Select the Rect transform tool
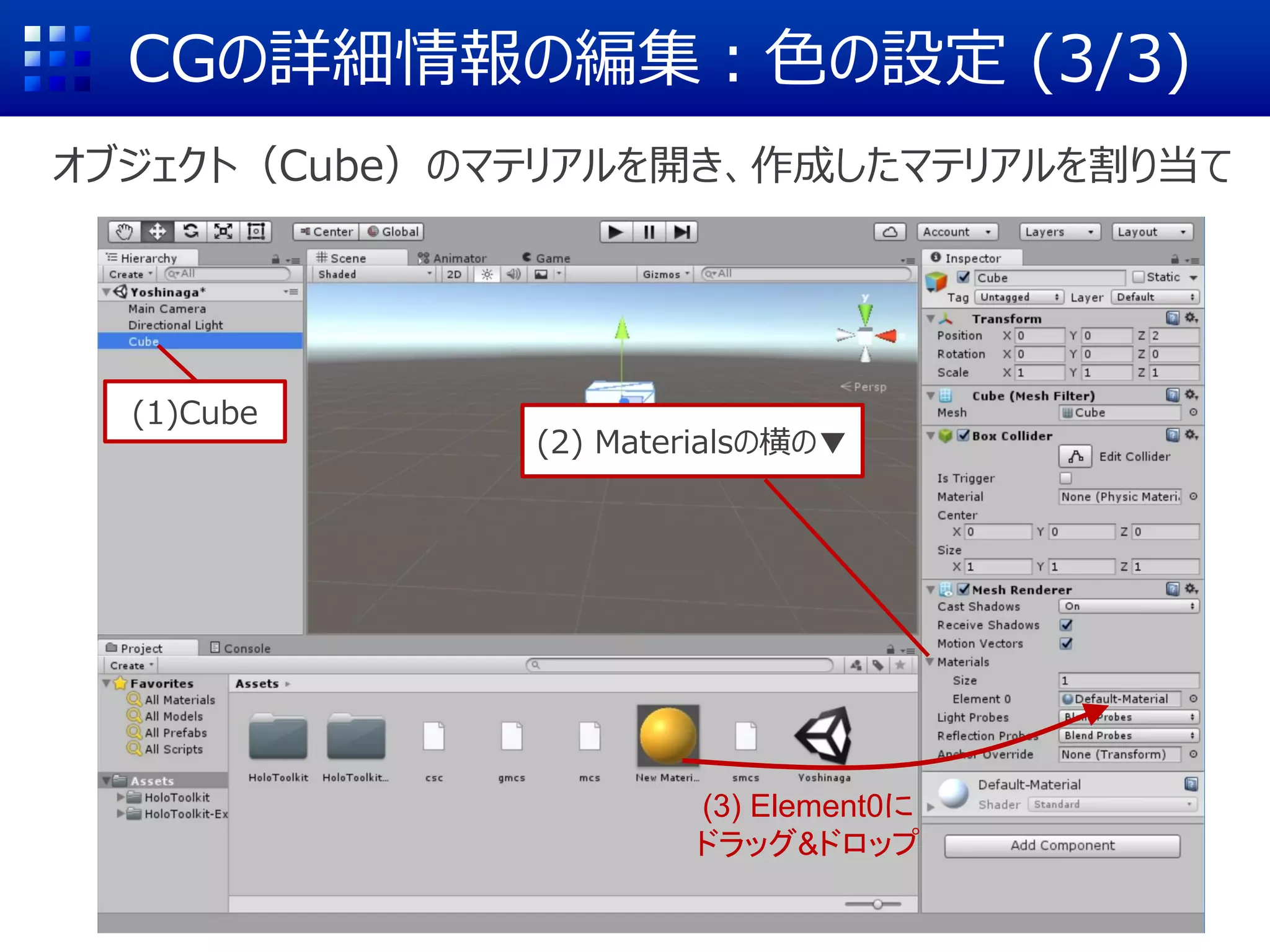Screen dimensions: 1270x952 [x=256, y=232]
